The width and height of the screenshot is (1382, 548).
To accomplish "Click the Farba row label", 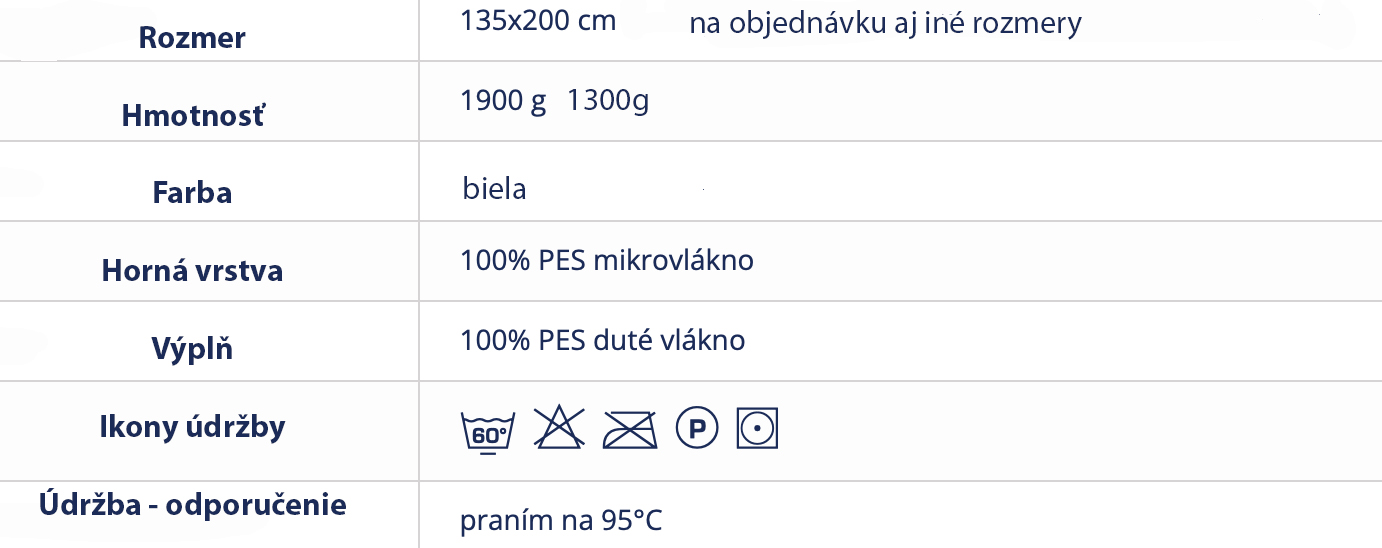I will click(x=192, y=192).
